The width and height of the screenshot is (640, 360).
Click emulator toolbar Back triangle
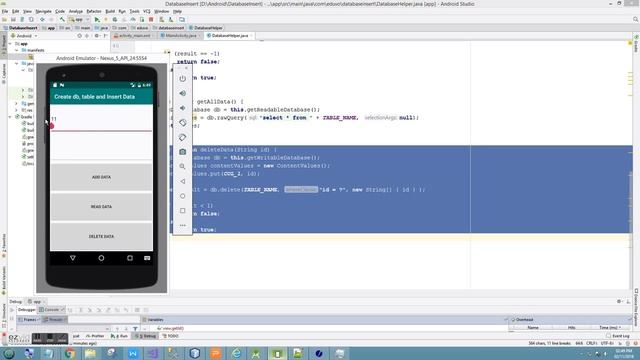pos(182,181)
